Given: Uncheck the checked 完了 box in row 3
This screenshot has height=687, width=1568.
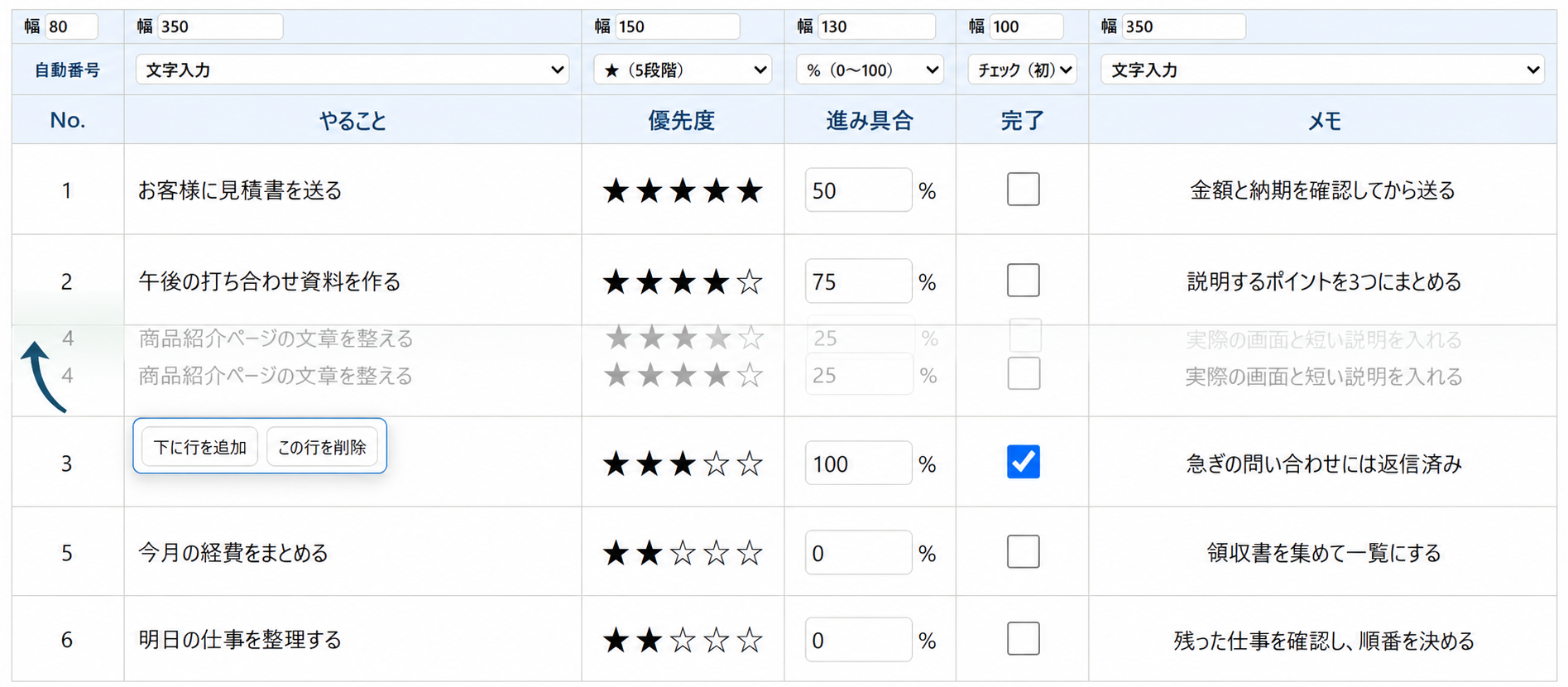Looking at the screenshot, I should 1024,462.
